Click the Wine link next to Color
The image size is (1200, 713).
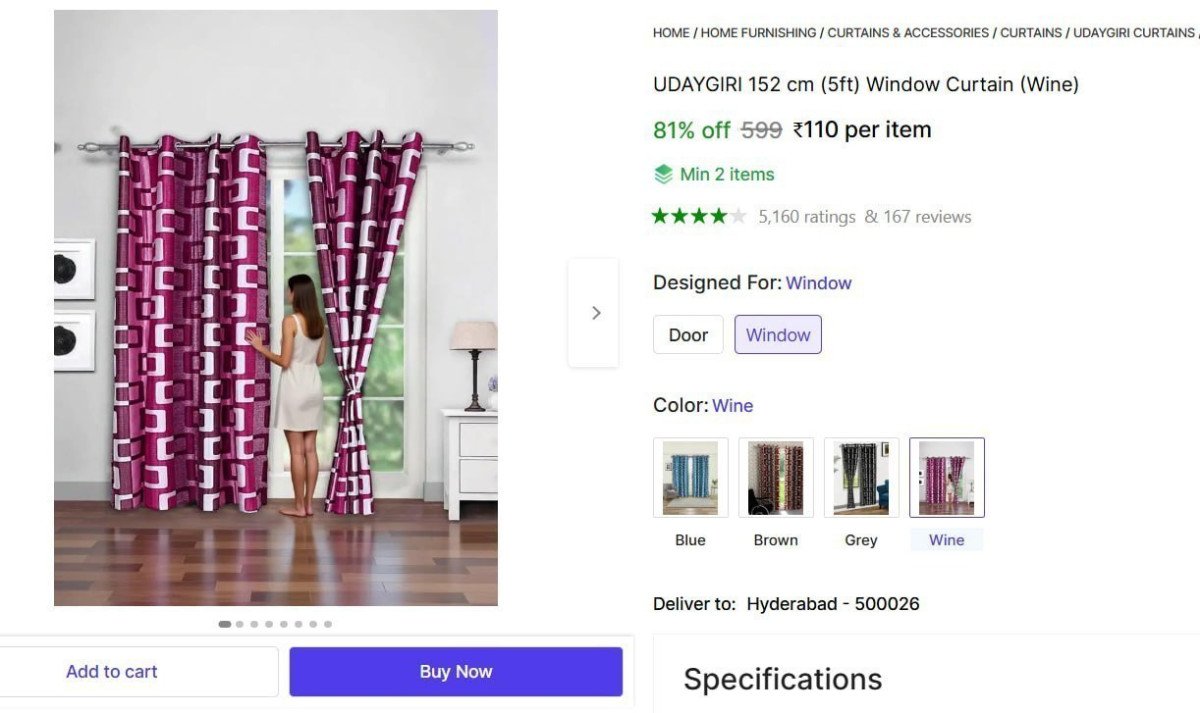click(733, 405)
